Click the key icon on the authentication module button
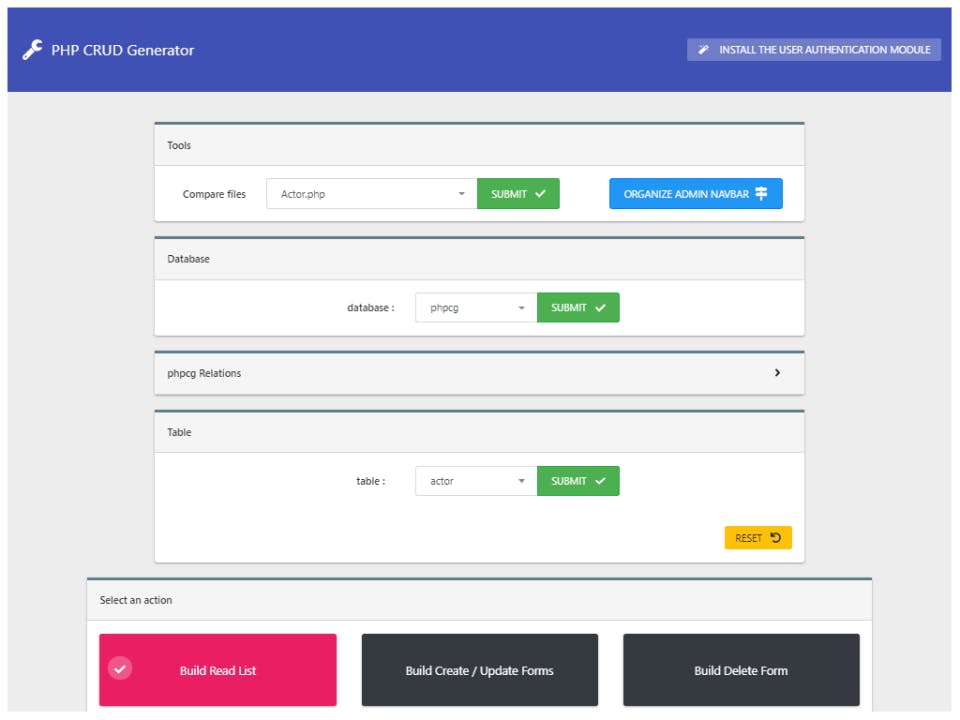960x720 pixels. click(703, 49)
